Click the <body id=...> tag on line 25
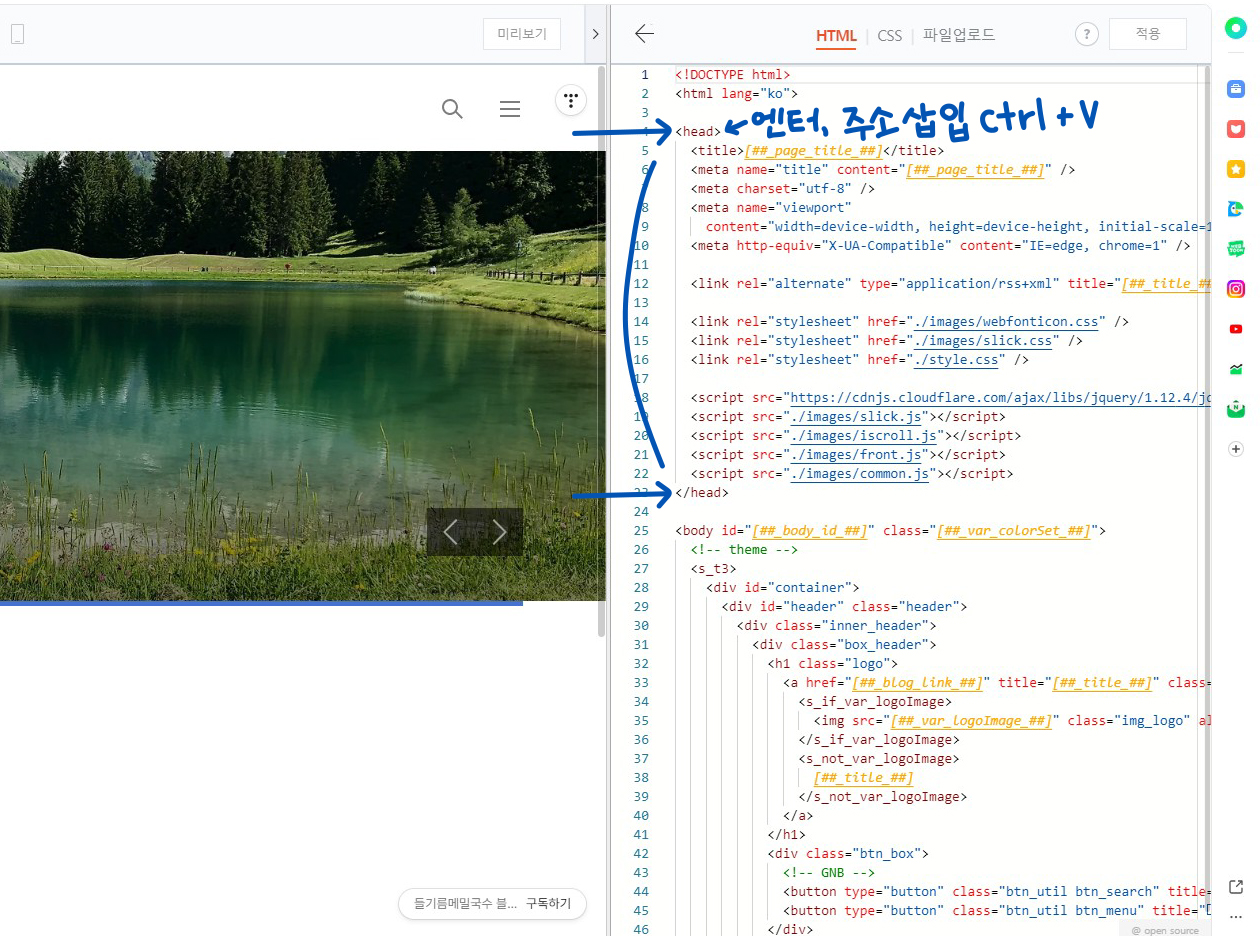This screenshot has width=1260, height=936. tap(891, 531)
